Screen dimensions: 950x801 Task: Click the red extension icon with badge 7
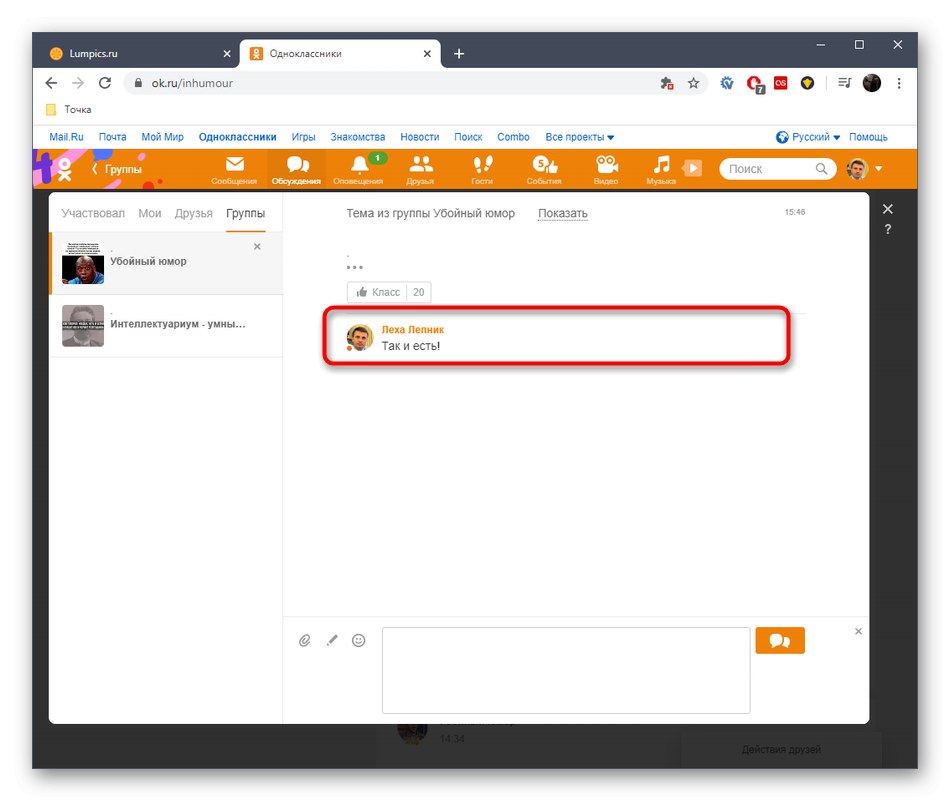[x=755, y=84]
